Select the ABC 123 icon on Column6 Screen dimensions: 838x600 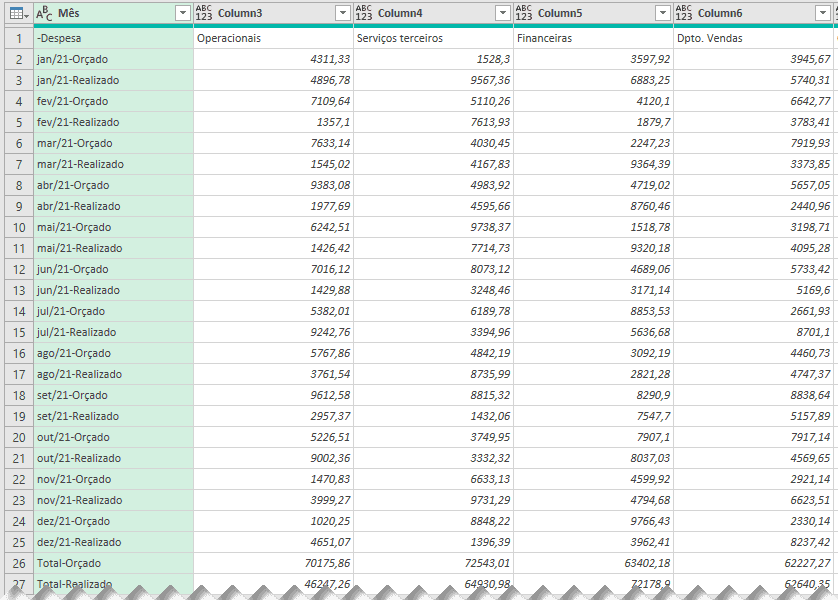pyautogui.click(x=682, y=14)
